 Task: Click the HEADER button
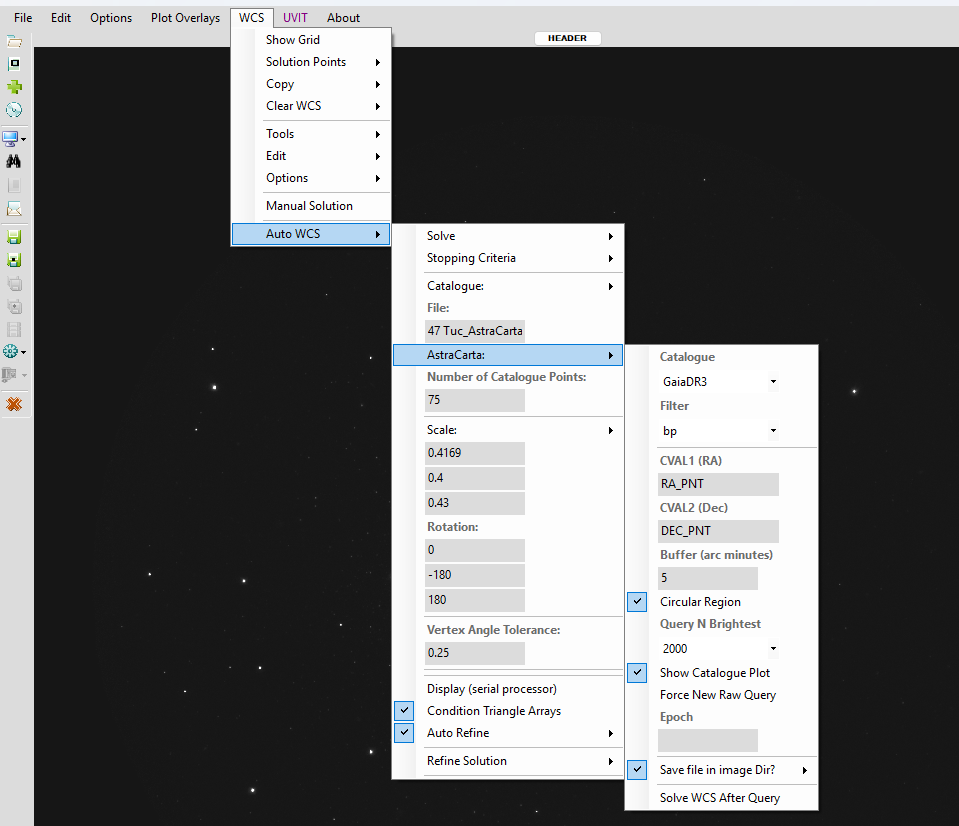tap(567, 38)
